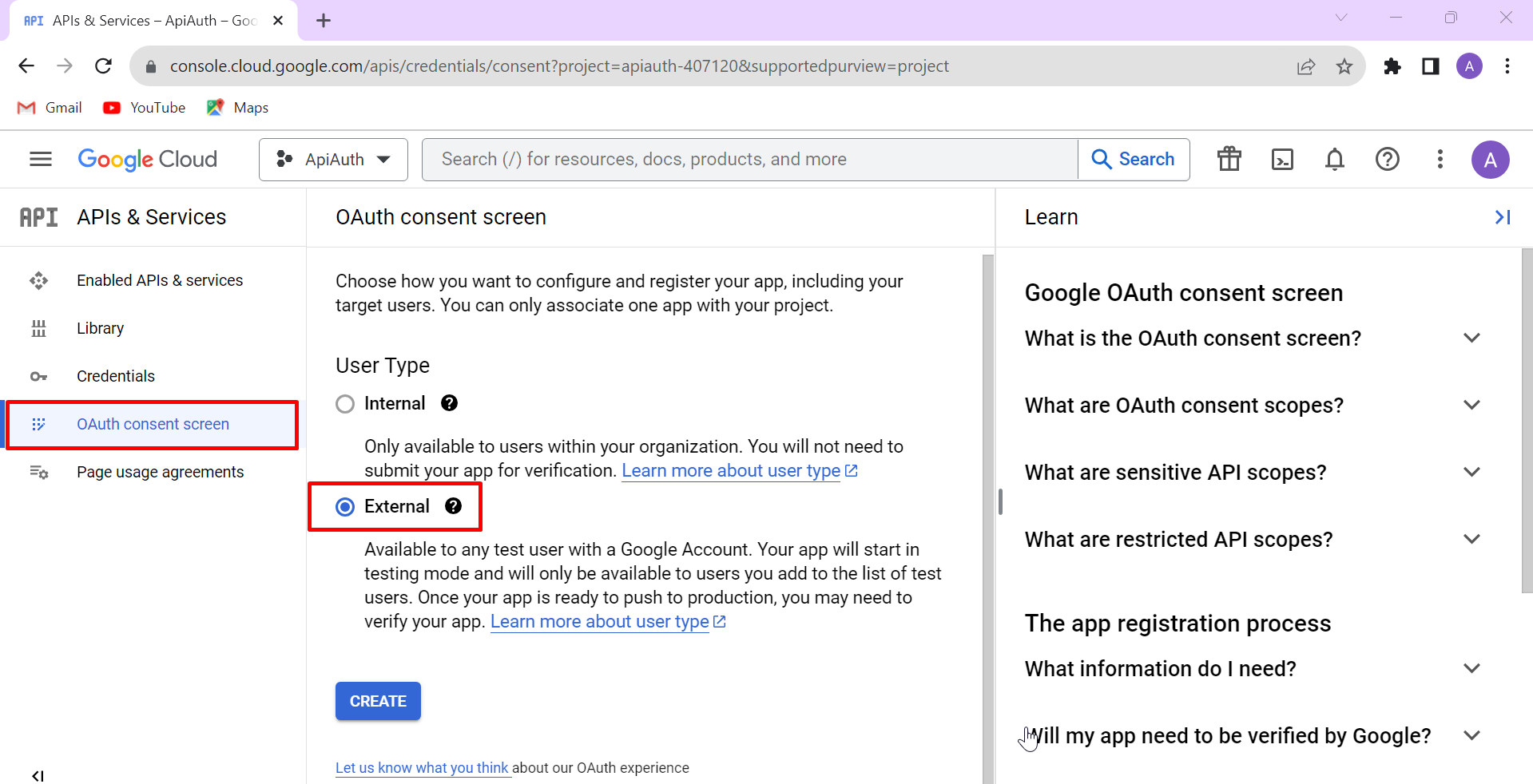The image size is (1533, 784).
Task: Open the navigation hamburger menu
Action: [x=39, y=159]
